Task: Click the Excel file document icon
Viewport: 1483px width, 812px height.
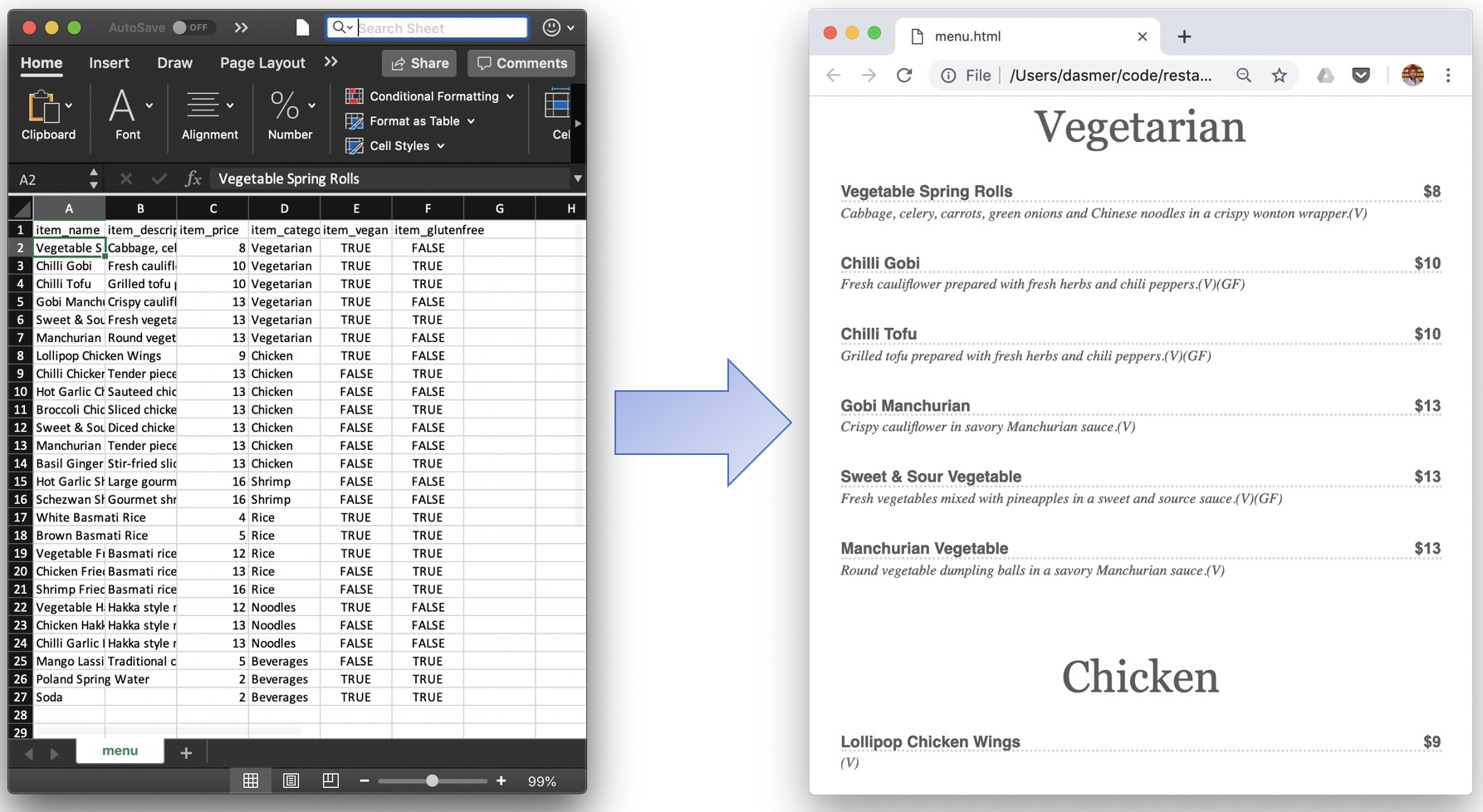Action: pyautogui.click(x=302, y=27)
